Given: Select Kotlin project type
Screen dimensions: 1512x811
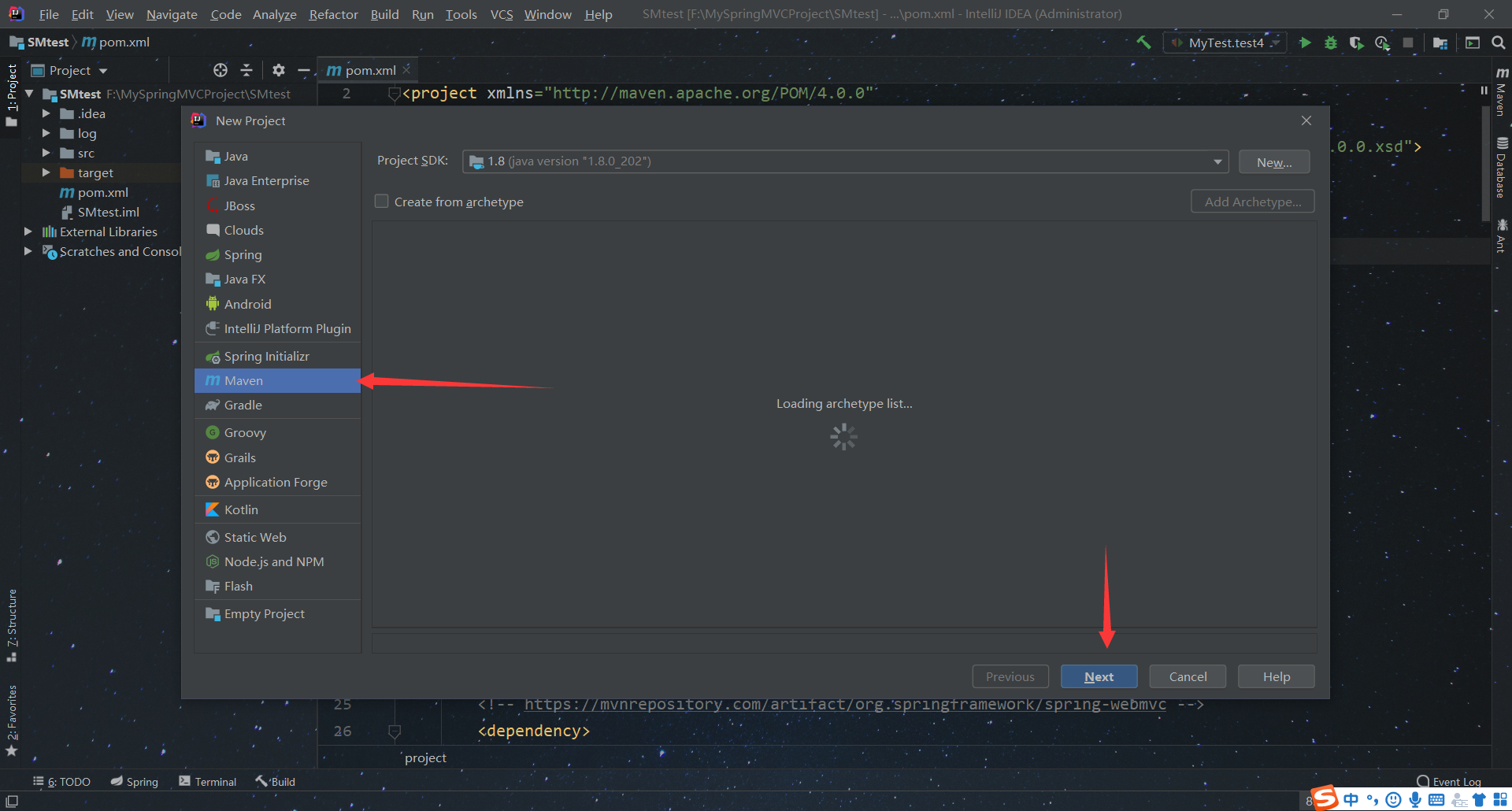Looking at the screenshot, I should click(277, 509).
